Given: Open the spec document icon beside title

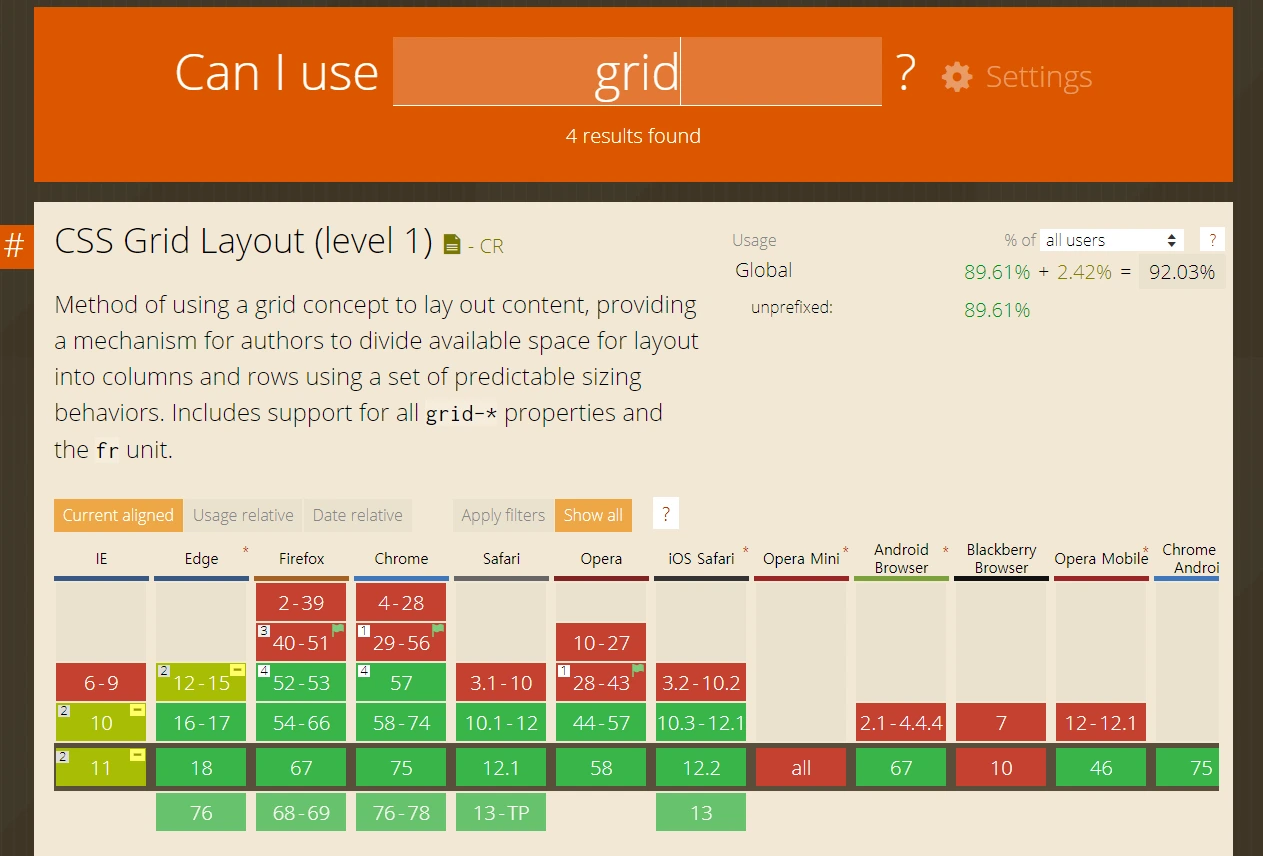Looking at the screenshot, I should tap(452, 244).
